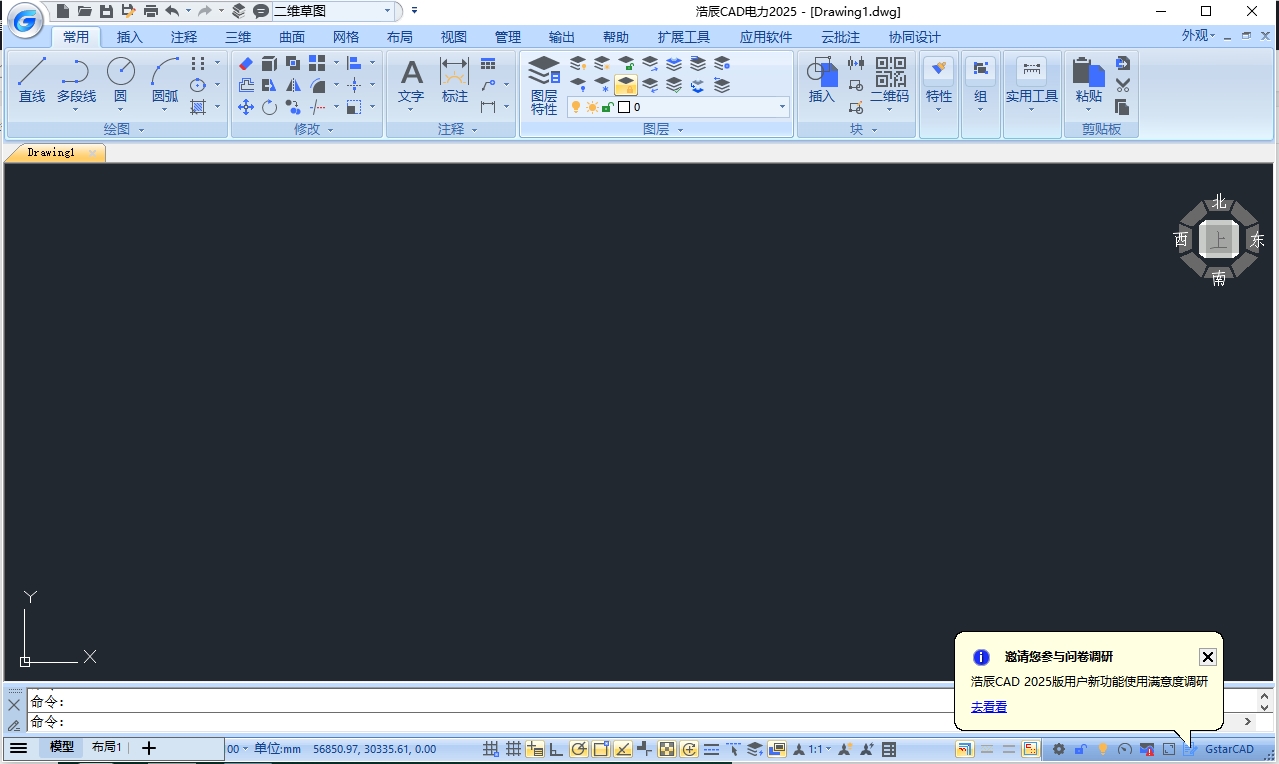Click the Insert block (插入) icon
The width and height of the screenshot is (1279, 764).
pyautogui.click(x=822, y=79)
